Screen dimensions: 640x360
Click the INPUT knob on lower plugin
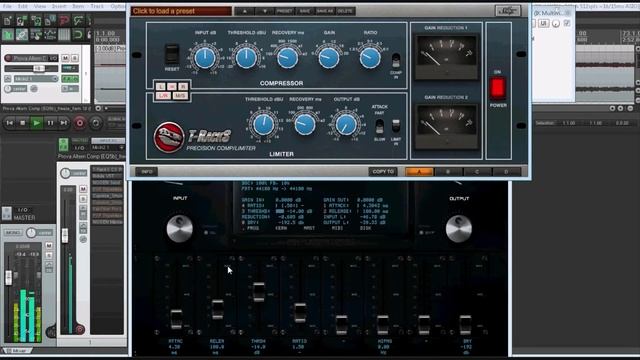pyautogui.click(x=180, y=229)
